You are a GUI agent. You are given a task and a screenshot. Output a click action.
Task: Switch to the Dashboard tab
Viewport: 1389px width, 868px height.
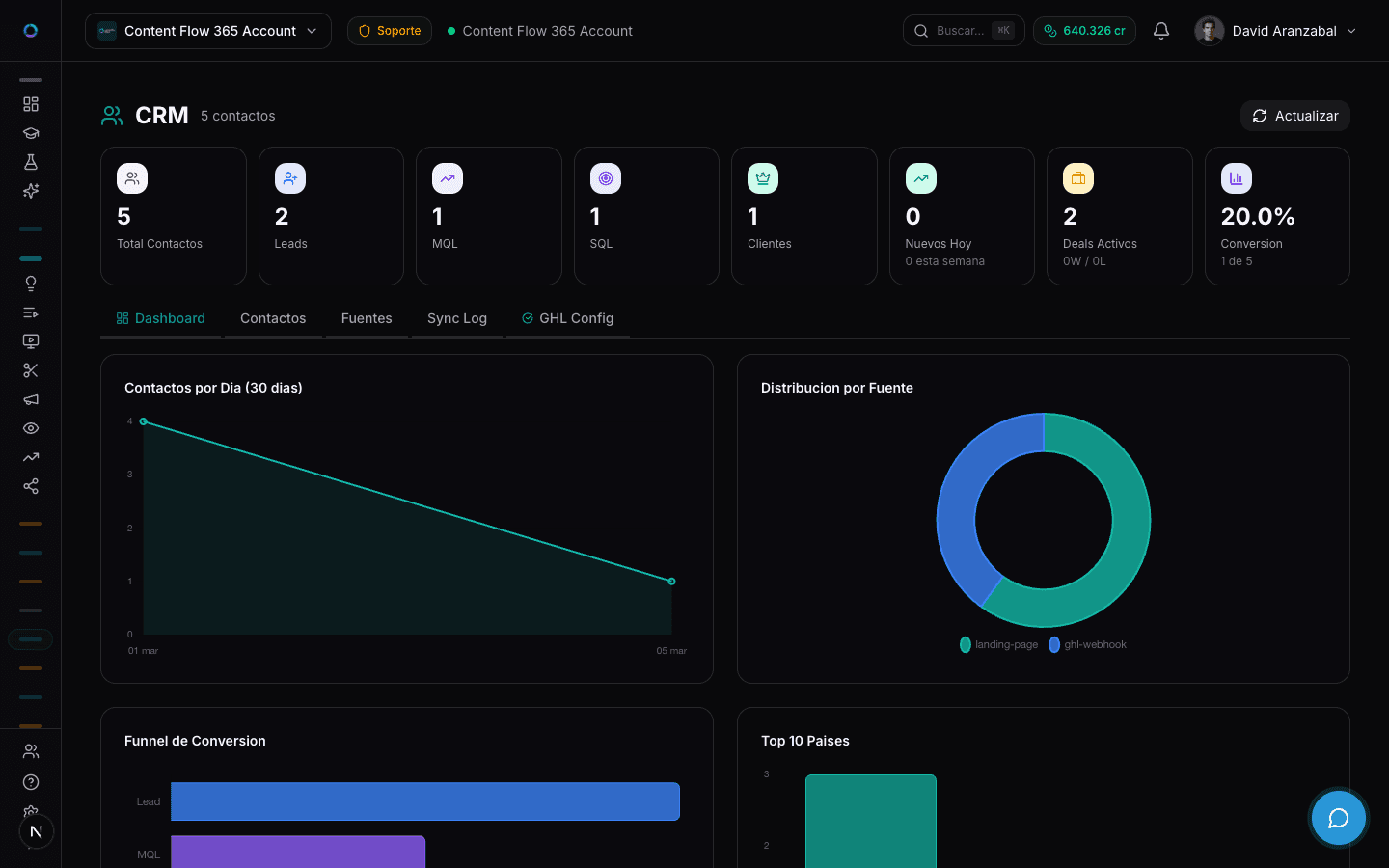tap(161, 318)
